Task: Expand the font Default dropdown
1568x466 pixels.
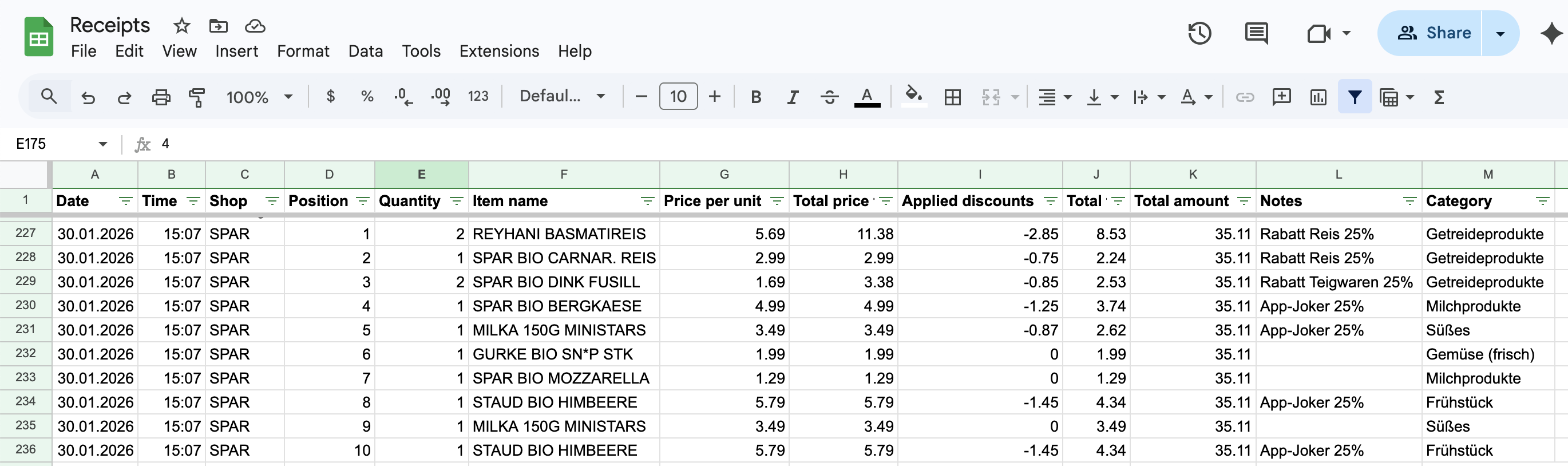Action: 561,97
